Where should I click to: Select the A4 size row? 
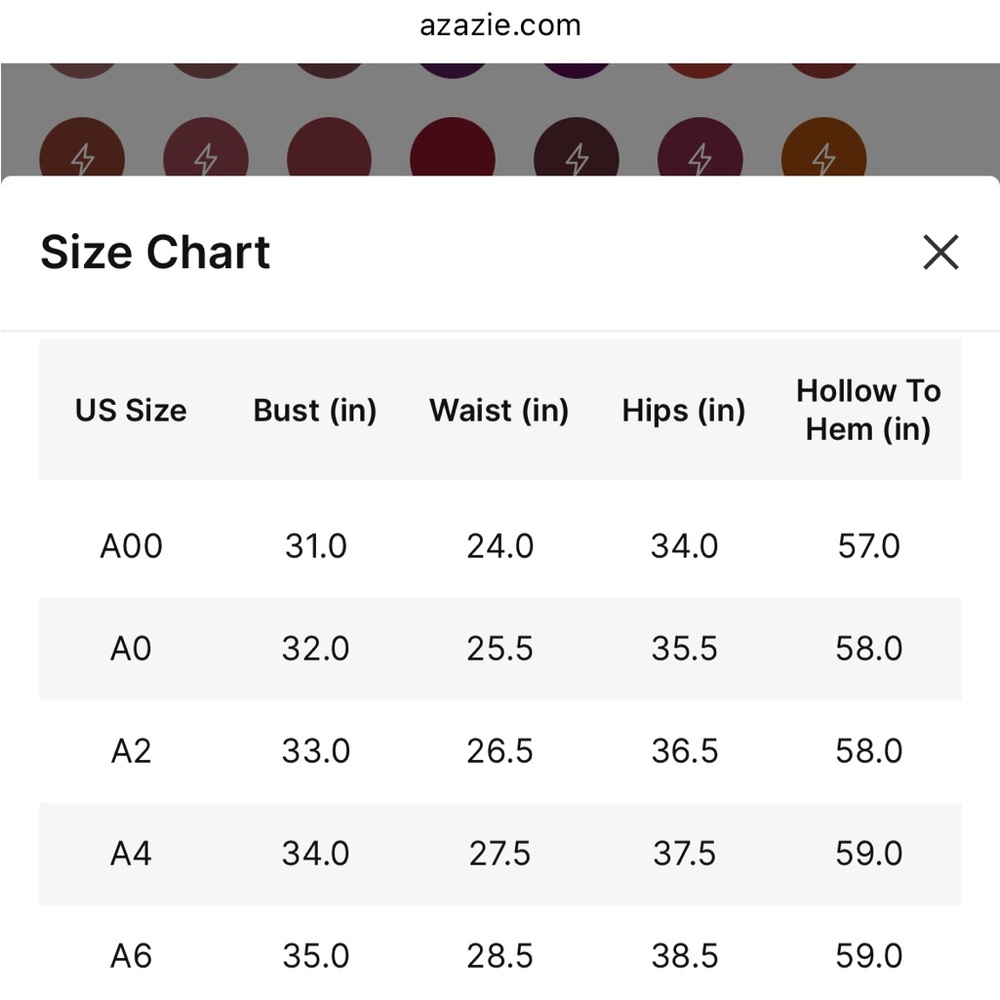point(500,854)
